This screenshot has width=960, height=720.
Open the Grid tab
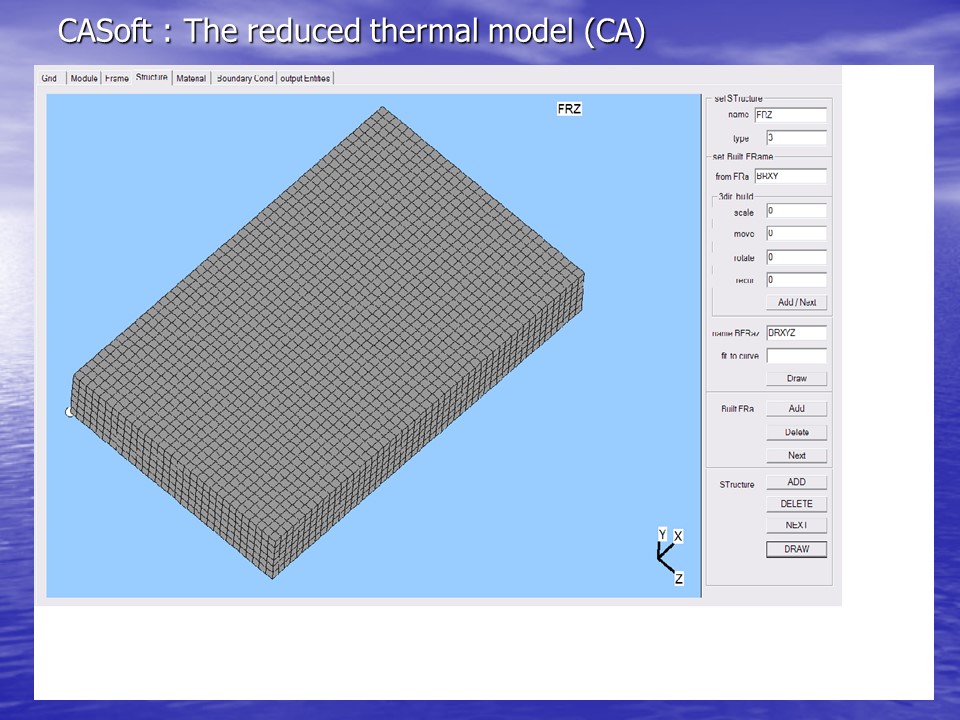[x=49, y=78]
